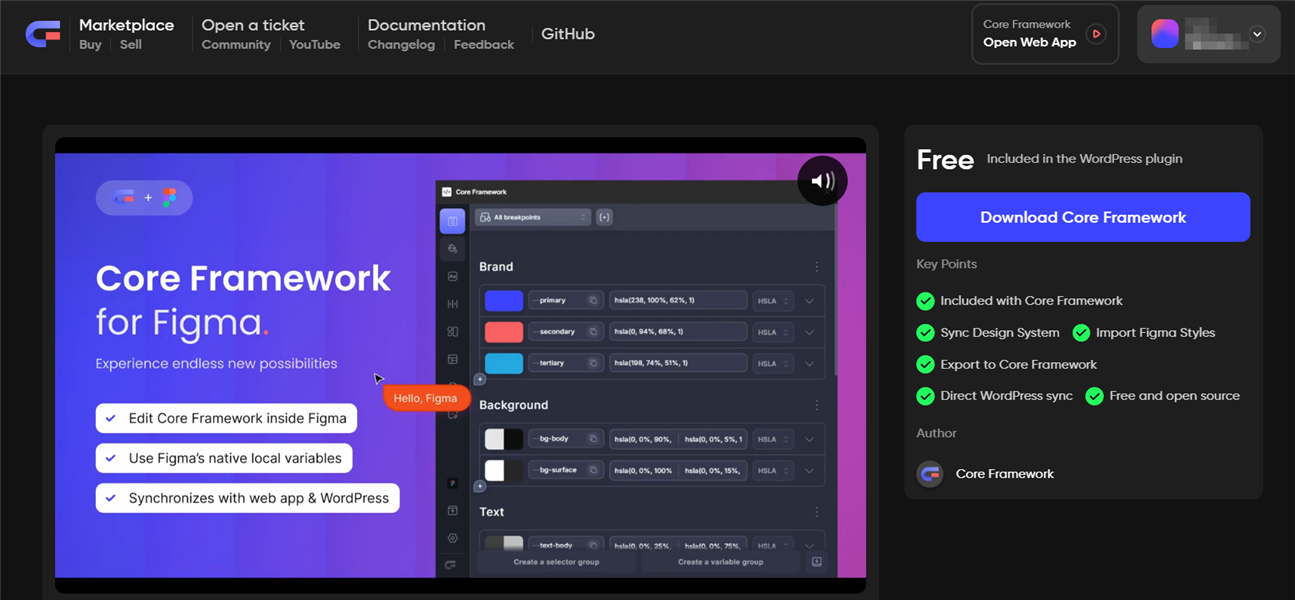
Task: View the Changelog link
Action: coord(401,45)
